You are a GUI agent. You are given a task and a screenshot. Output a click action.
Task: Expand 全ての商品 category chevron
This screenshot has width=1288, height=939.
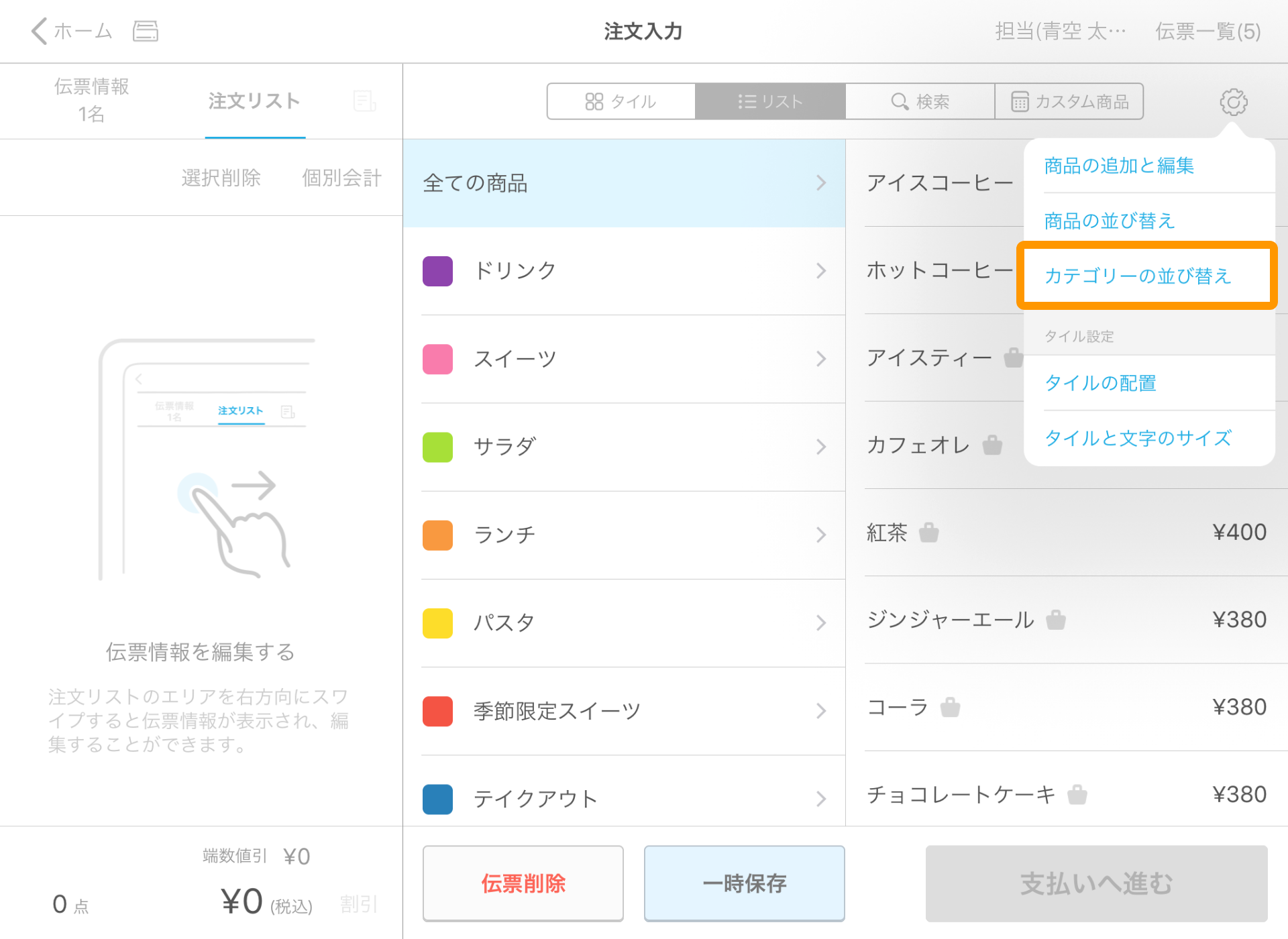821,182
